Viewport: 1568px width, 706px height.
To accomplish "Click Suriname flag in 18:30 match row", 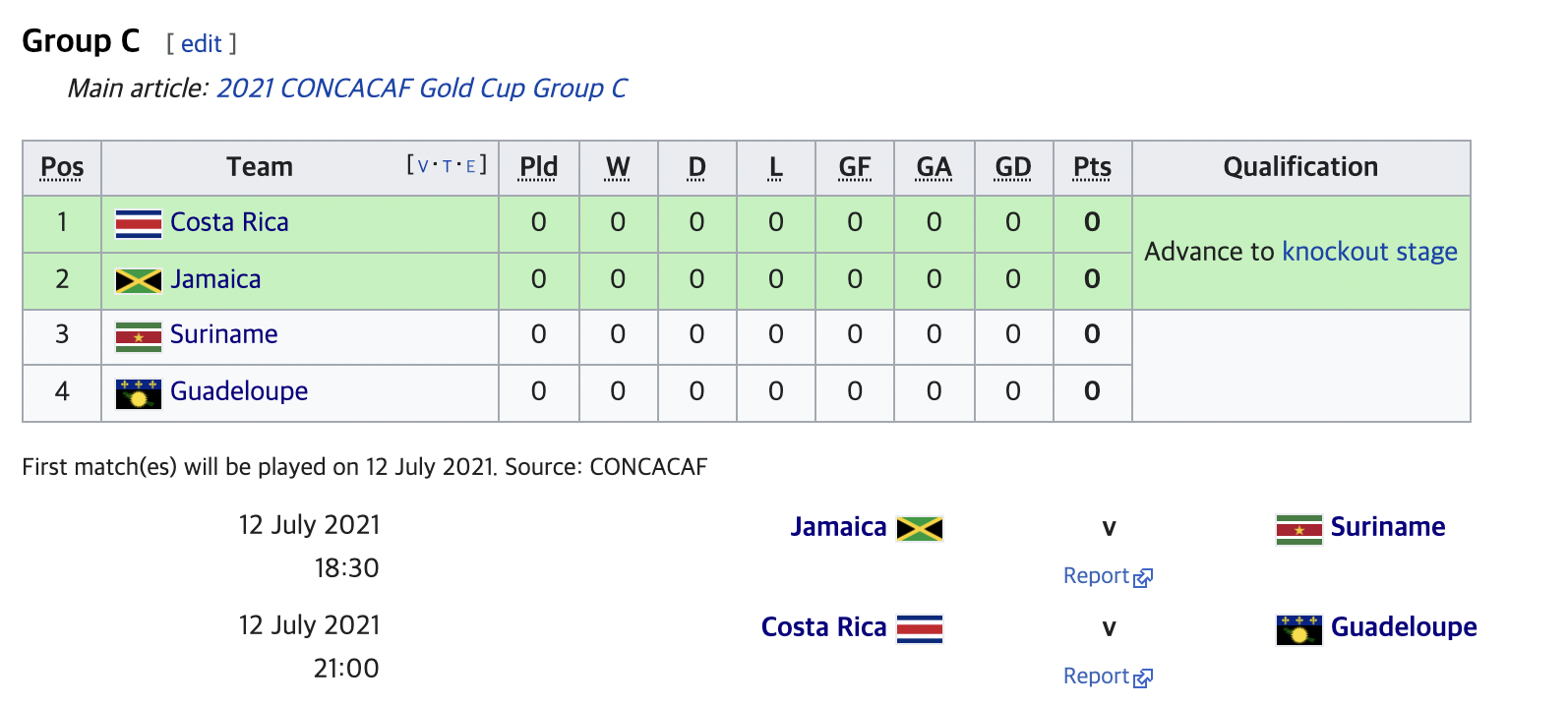I will pyautogui.click(x=1299, y=530).
